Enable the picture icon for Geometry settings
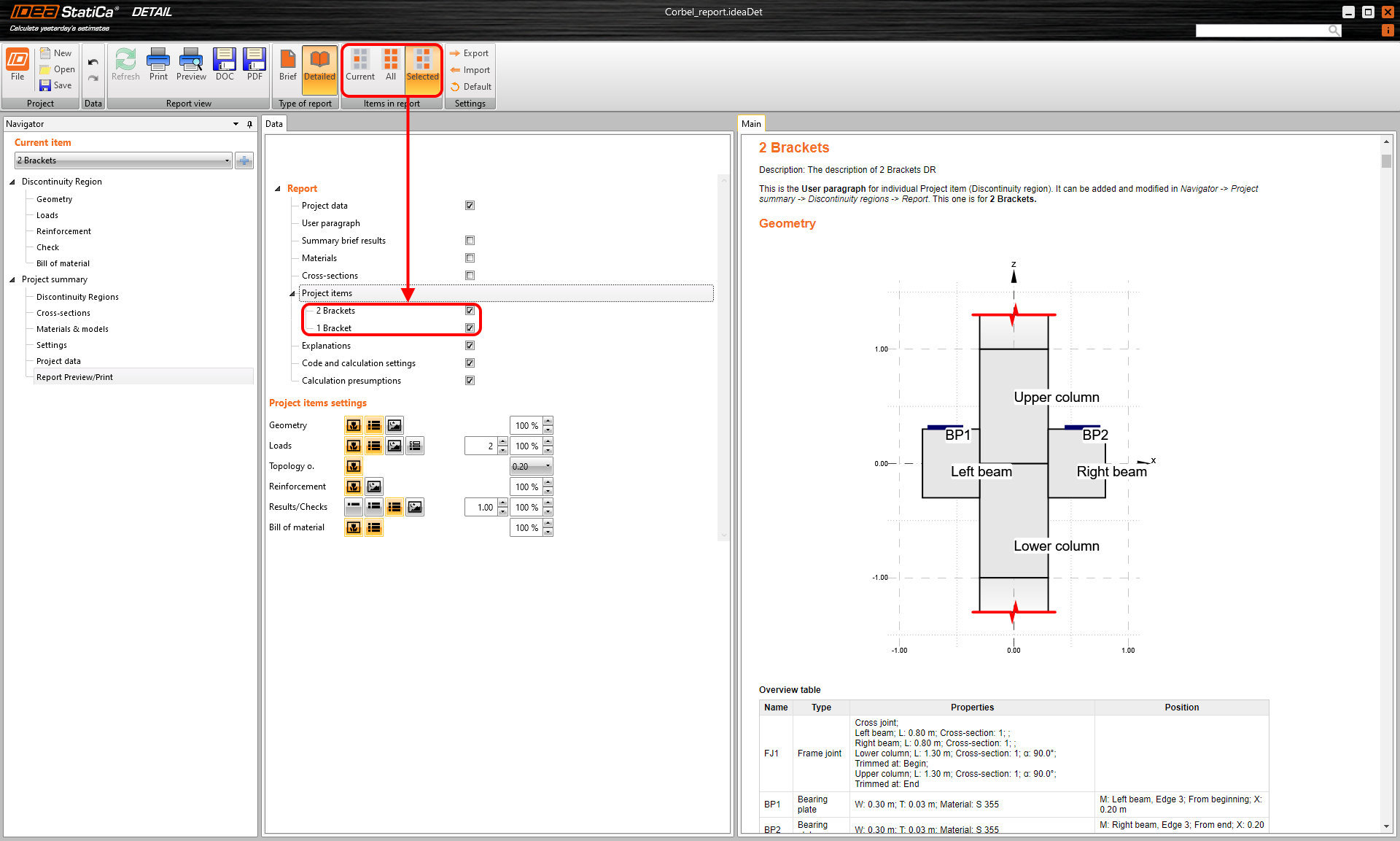 394,425
